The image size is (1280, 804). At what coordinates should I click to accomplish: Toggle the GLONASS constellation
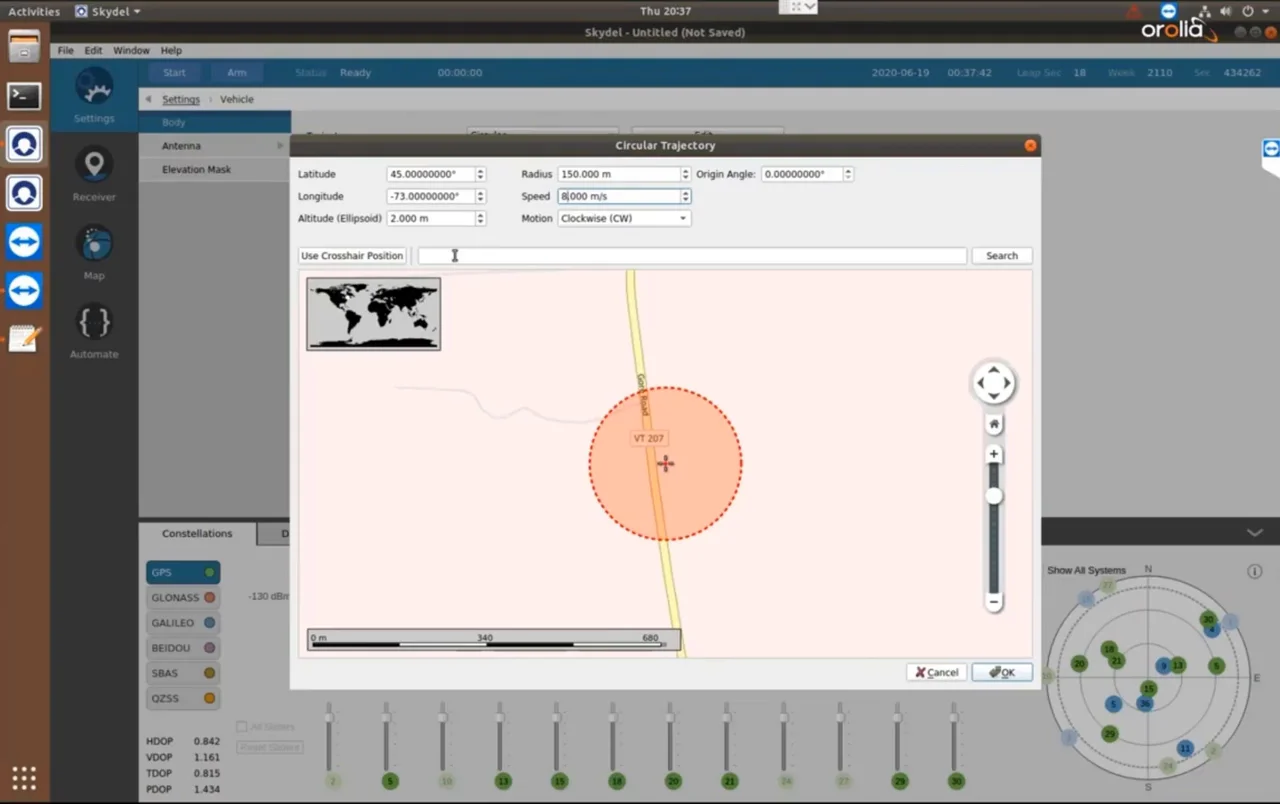coord(183,598)
